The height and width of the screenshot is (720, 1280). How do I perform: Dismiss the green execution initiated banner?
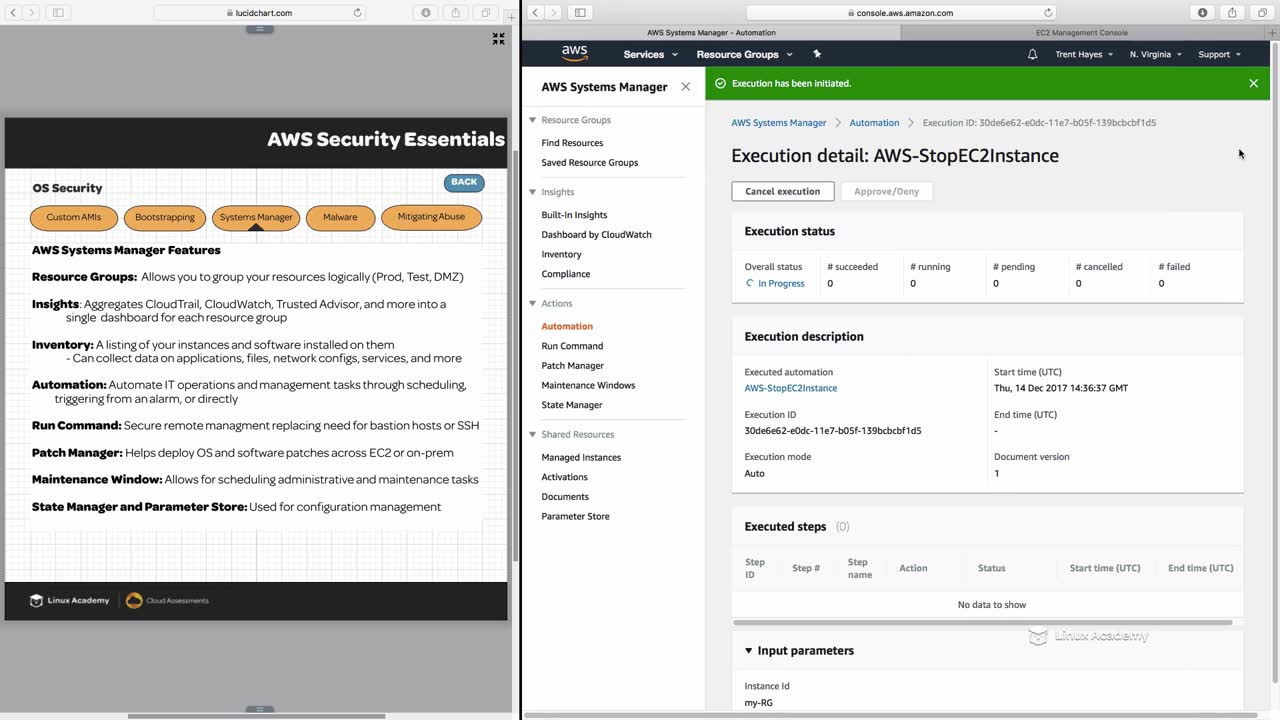pyautogui.click(x=1253, y=84)
